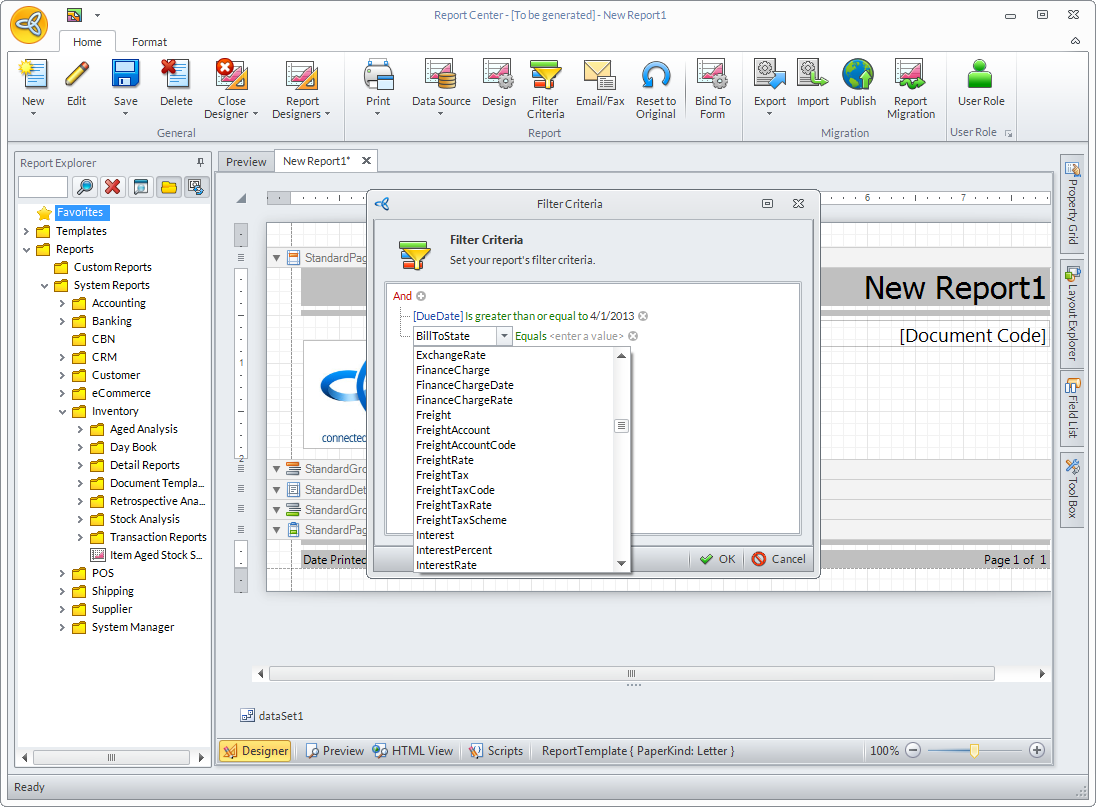Remove the DueDate filter condition

643,316
